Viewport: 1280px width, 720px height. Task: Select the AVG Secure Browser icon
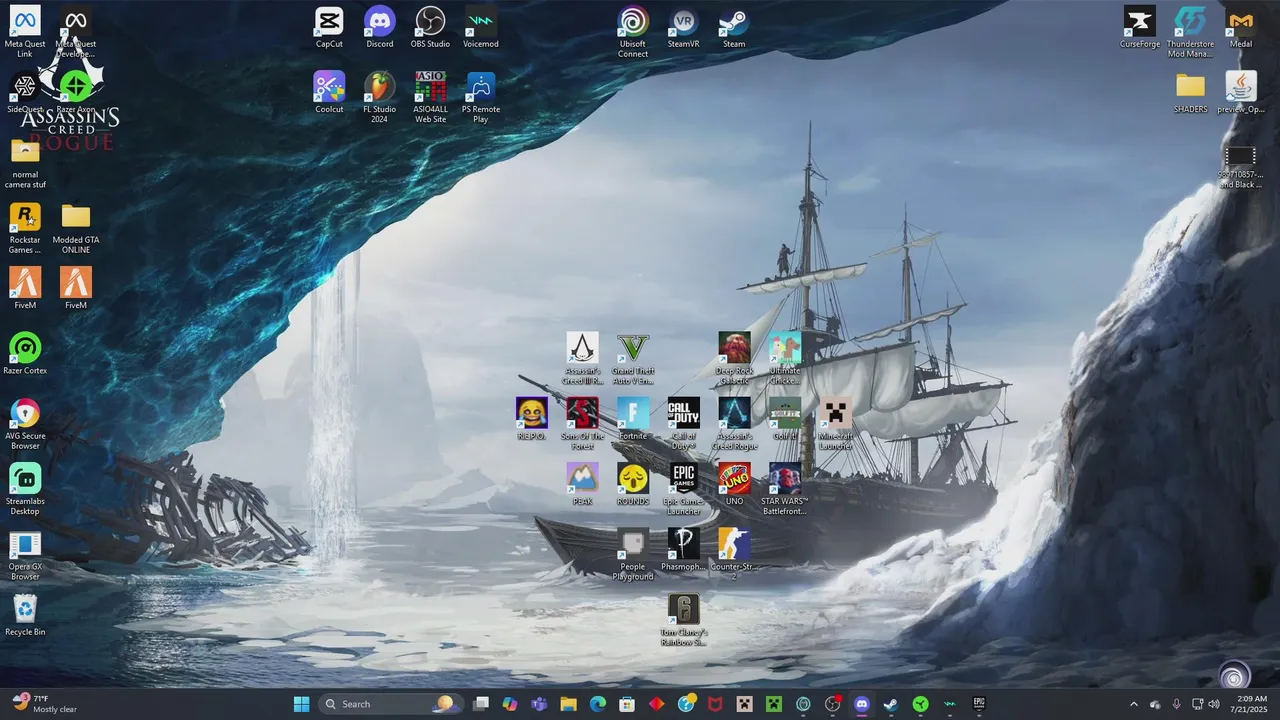click(25, 425)
